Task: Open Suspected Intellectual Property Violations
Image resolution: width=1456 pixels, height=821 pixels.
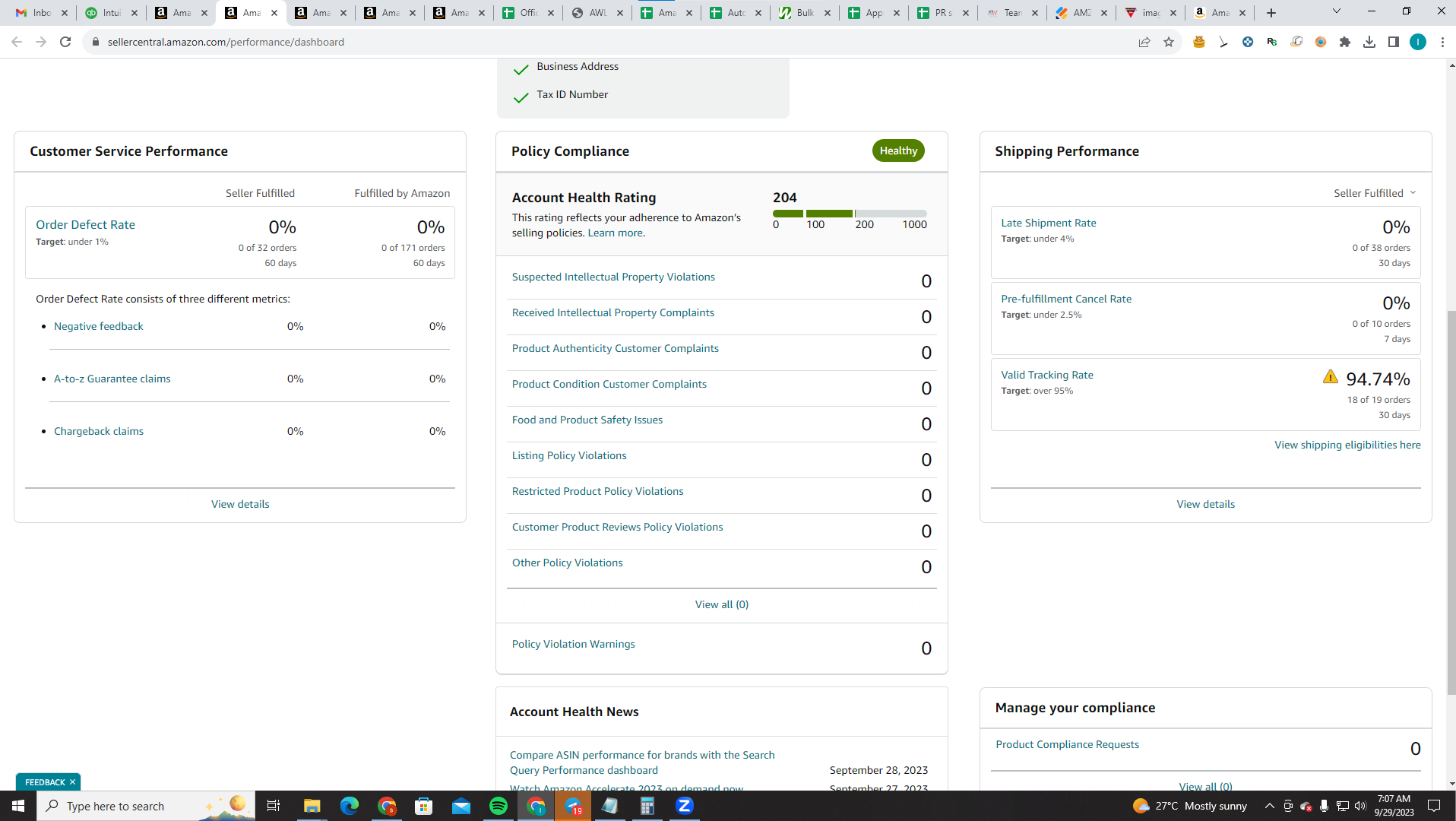Action: point(613,277)
